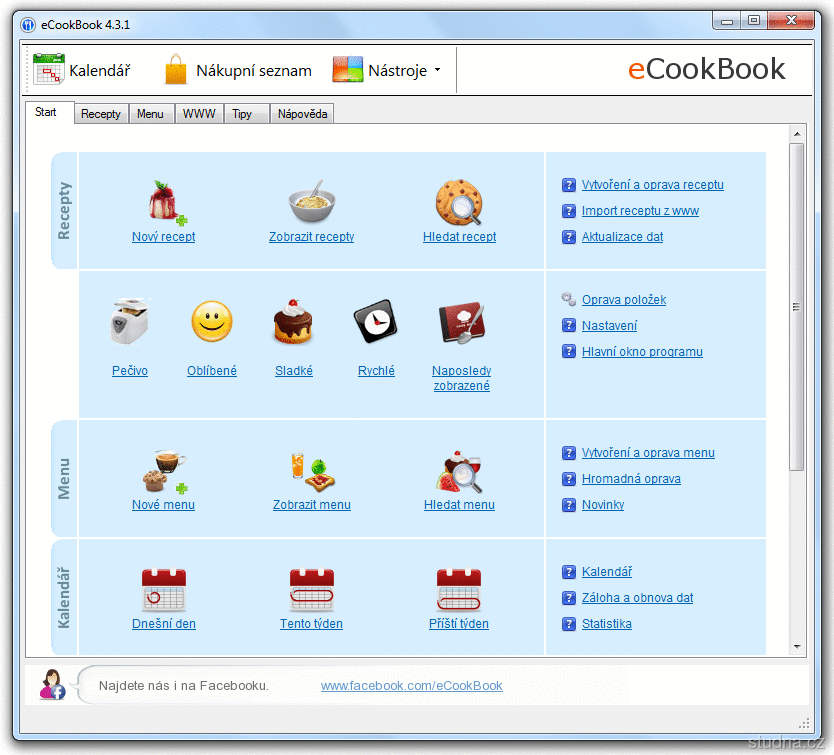The image size is (834, 755).
Task: Click the Nástroje toolbar label
Action: point(397,70)
